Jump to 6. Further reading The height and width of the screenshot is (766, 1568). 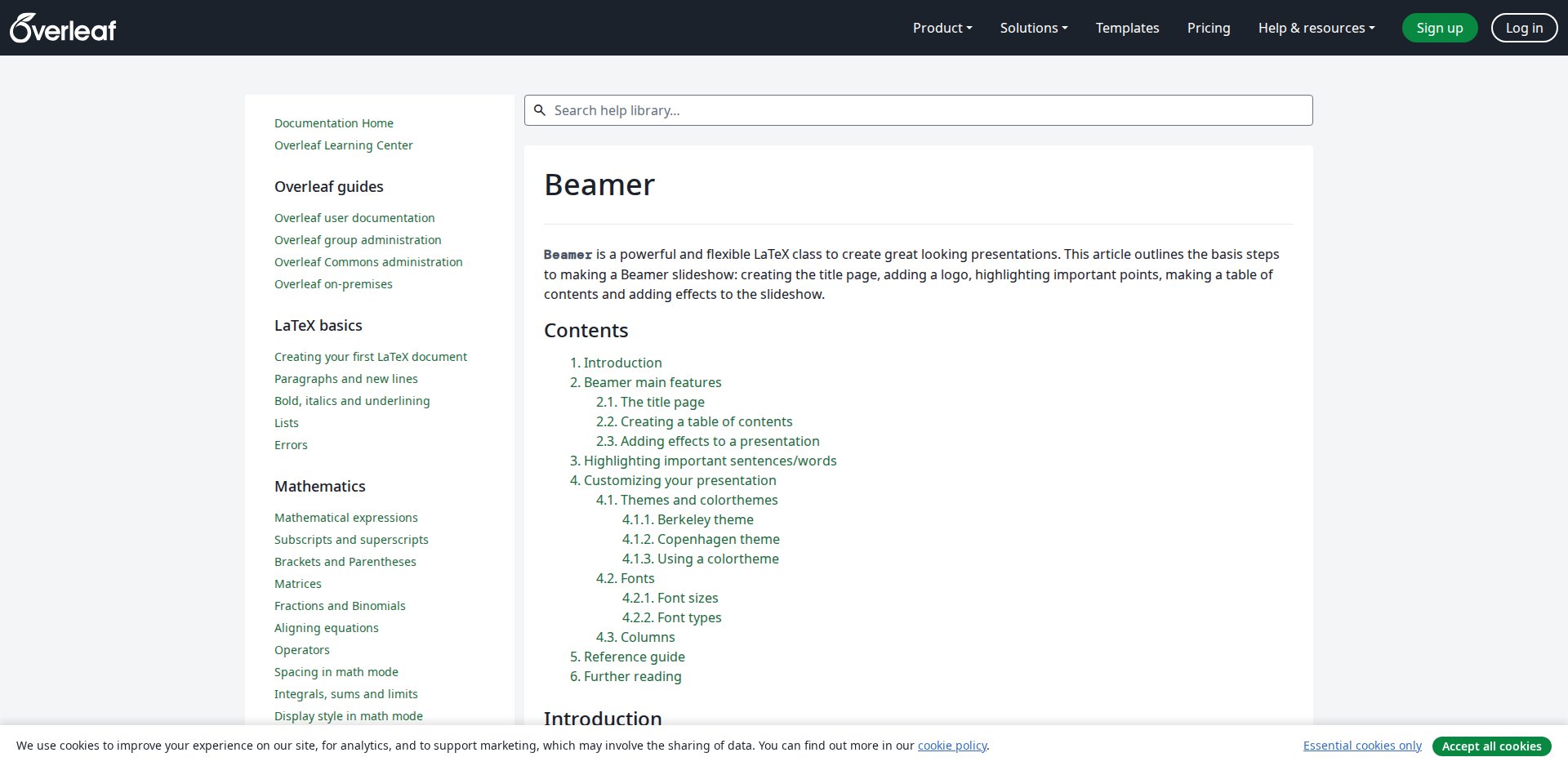coord(626,676)
